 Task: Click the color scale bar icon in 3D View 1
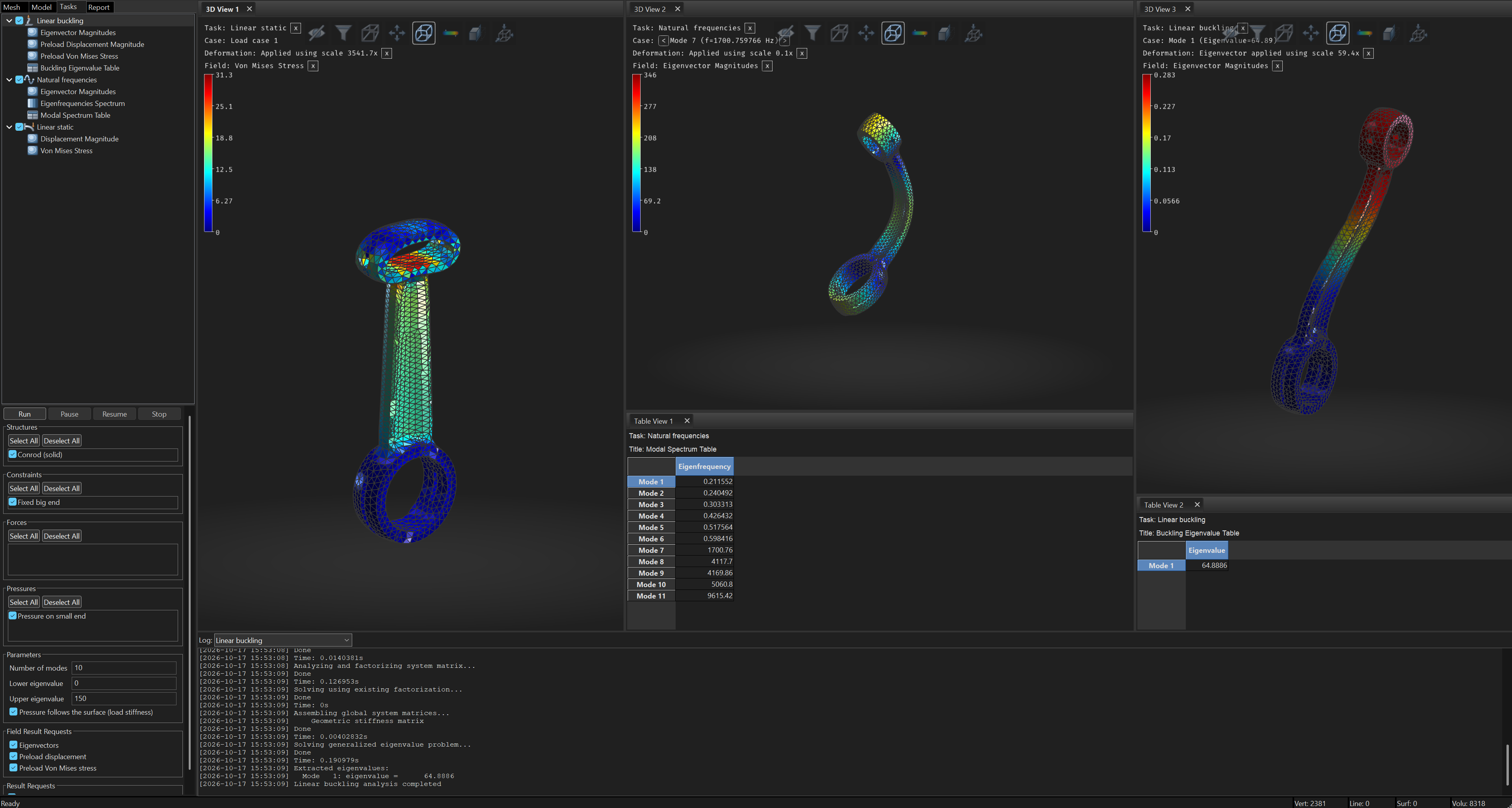[x=451, y=33]
